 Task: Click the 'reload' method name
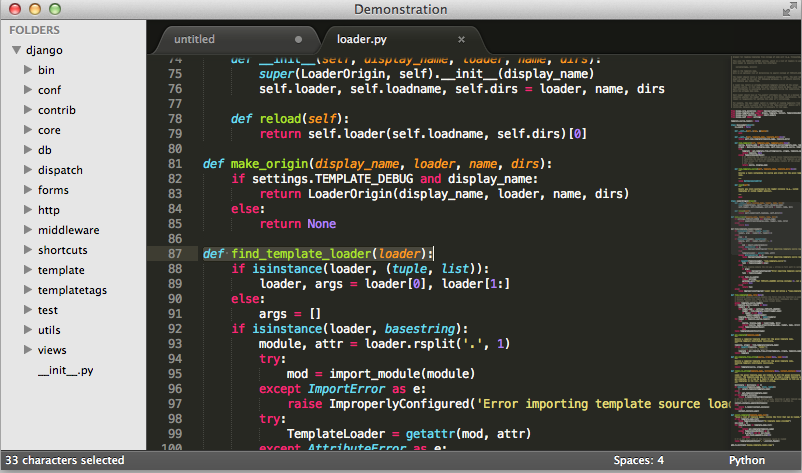(x=280, y=119)
